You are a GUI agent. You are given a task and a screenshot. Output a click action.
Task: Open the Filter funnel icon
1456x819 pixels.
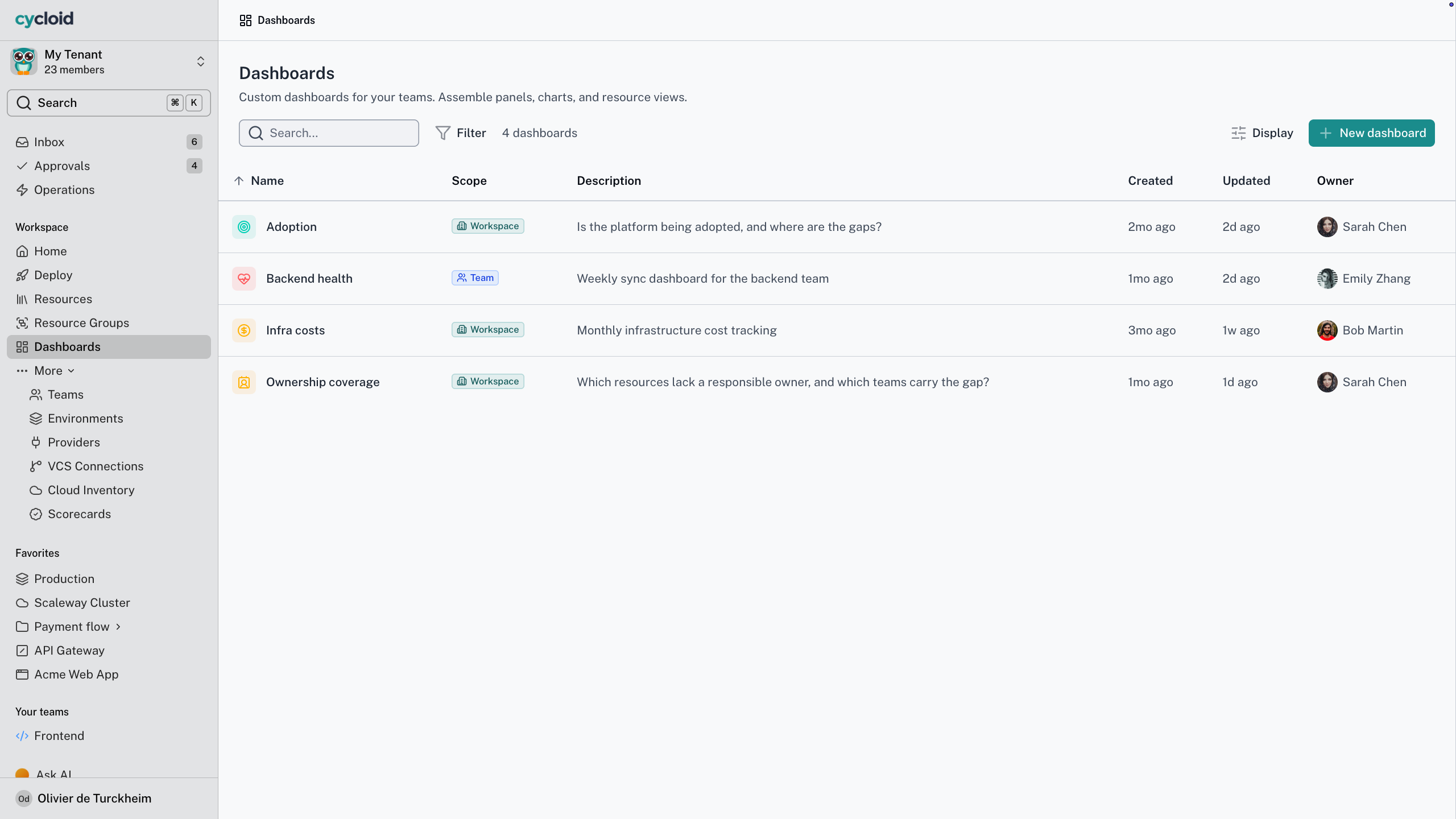click(x=442, y=133)
